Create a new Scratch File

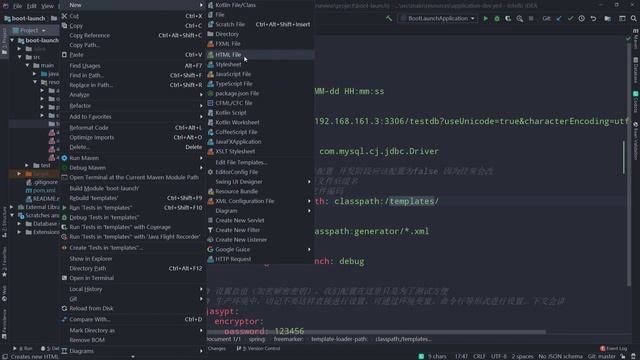[260, 24]
